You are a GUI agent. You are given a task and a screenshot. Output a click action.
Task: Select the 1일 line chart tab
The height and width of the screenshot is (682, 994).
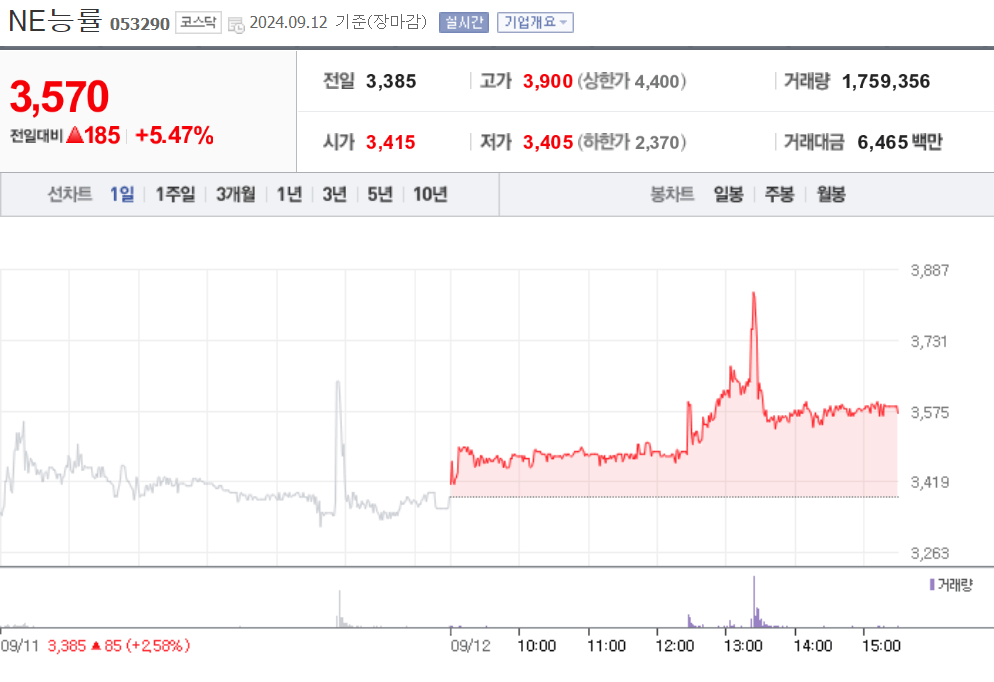[x=122, y=194]
